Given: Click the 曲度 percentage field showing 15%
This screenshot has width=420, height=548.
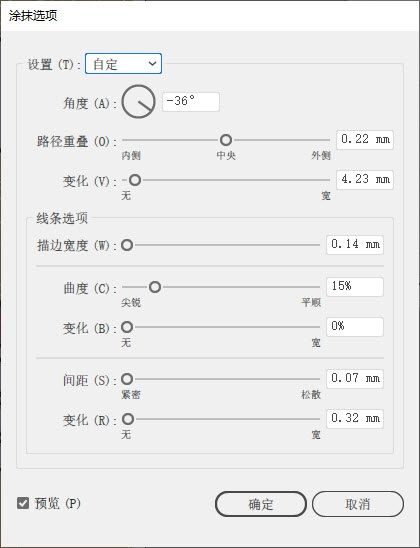Looking at the screenshot, I should click(x=355, y=287).
